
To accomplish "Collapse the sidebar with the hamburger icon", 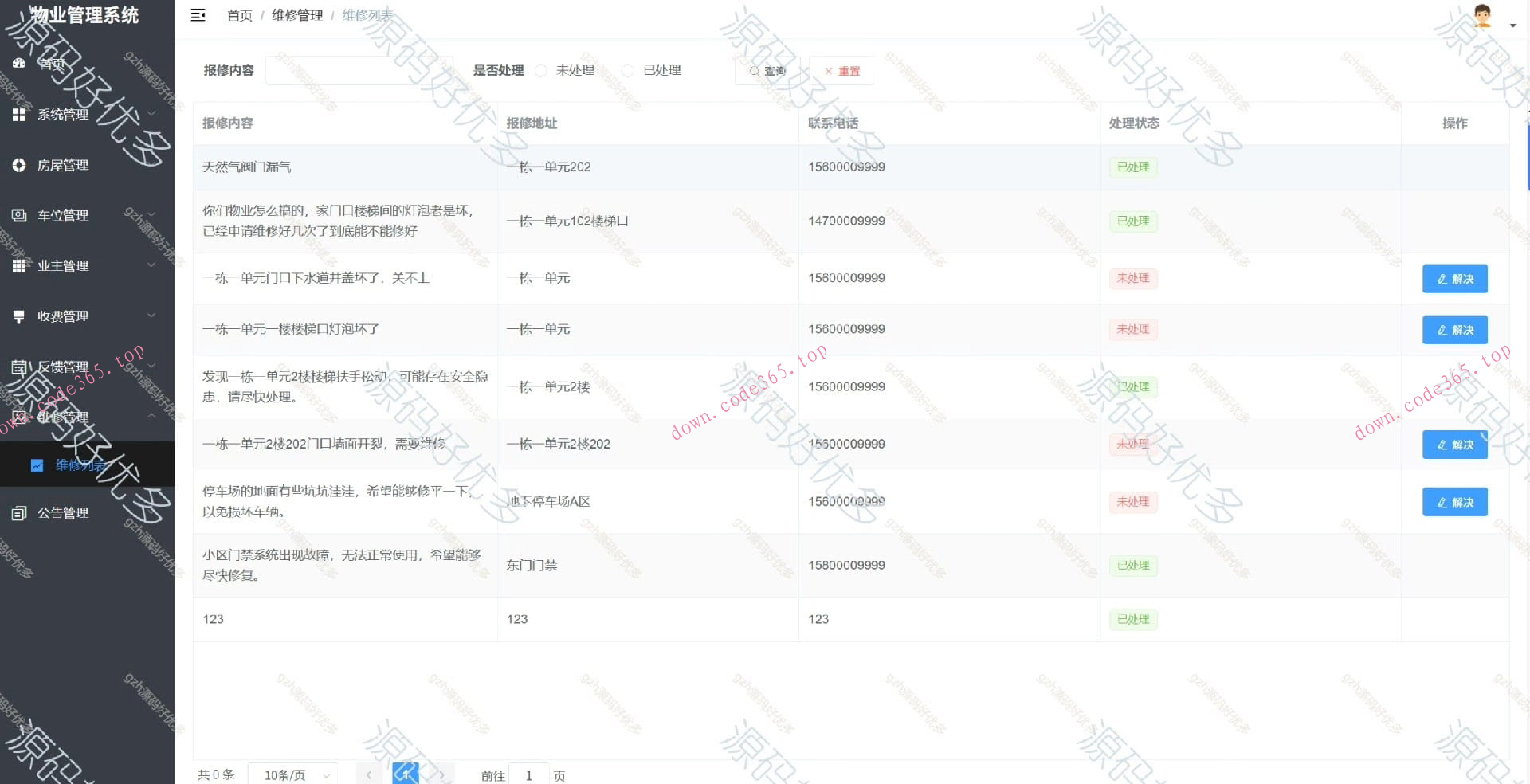I will [198, 14].
